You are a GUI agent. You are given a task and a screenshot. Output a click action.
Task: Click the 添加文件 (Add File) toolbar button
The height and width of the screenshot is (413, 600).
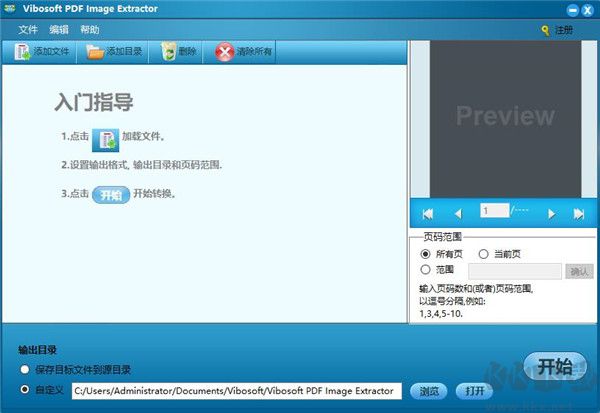pos(40,51)
